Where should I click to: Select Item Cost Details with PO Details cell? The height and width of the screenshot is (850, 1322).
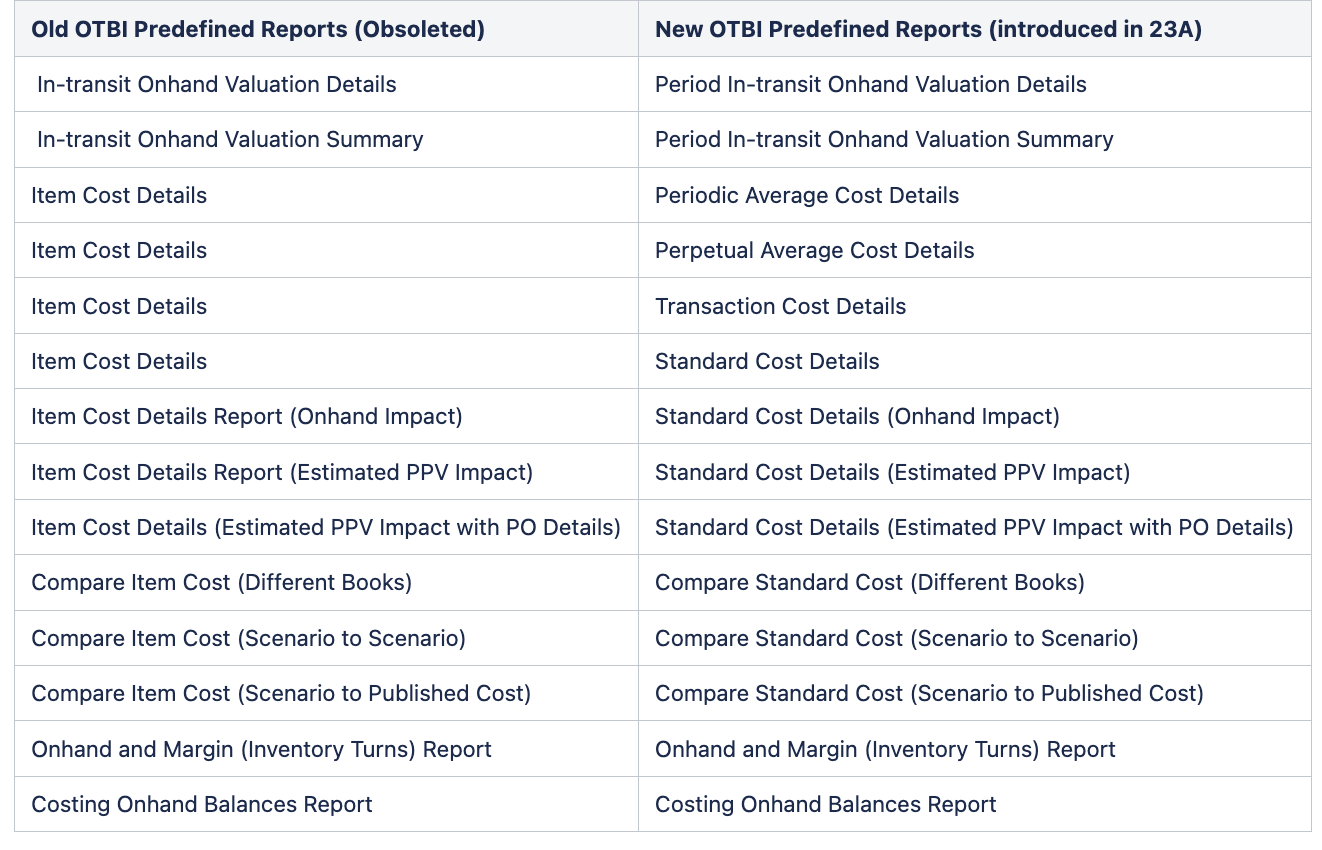[x=326, y=527]
